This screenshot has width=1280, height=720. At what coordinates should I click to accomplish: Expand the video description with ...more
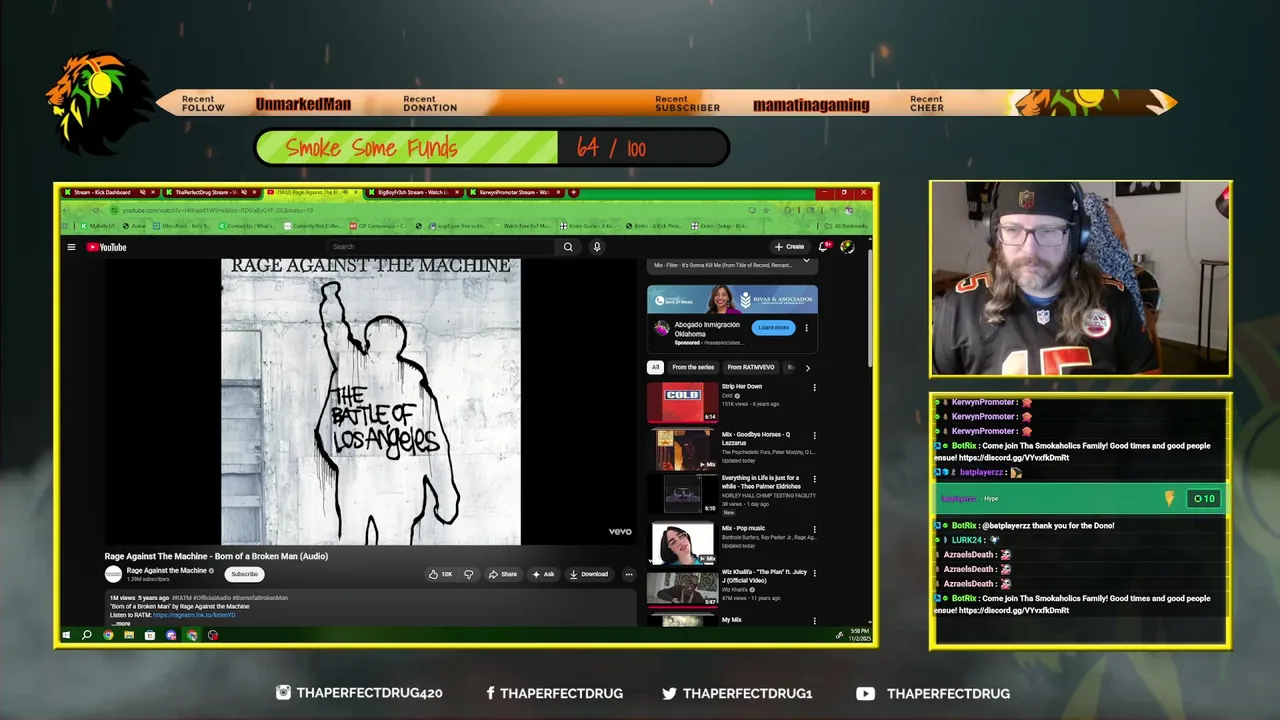121,623
